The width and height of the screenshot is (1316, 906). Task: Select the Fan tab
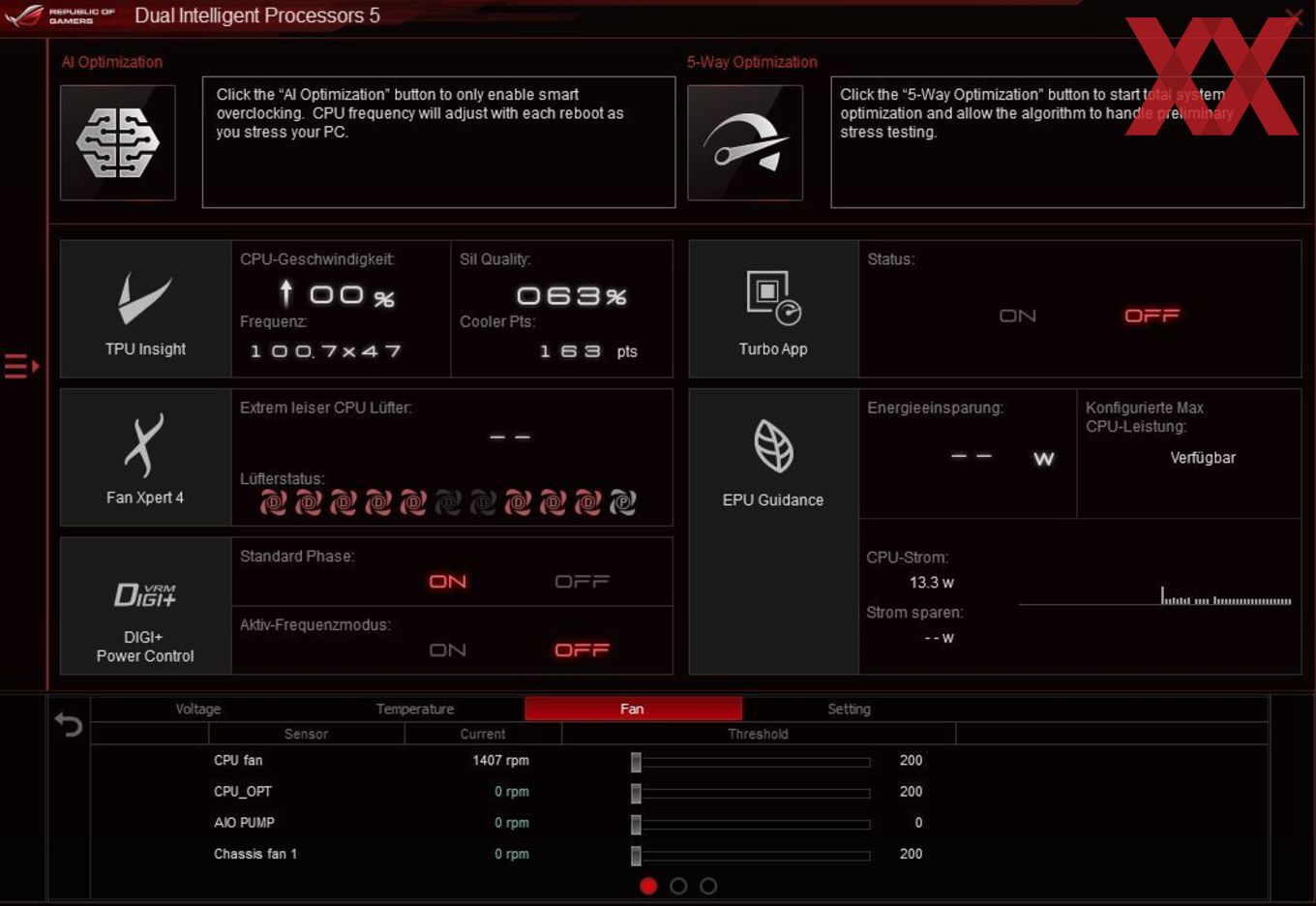(x=633, y=709)
